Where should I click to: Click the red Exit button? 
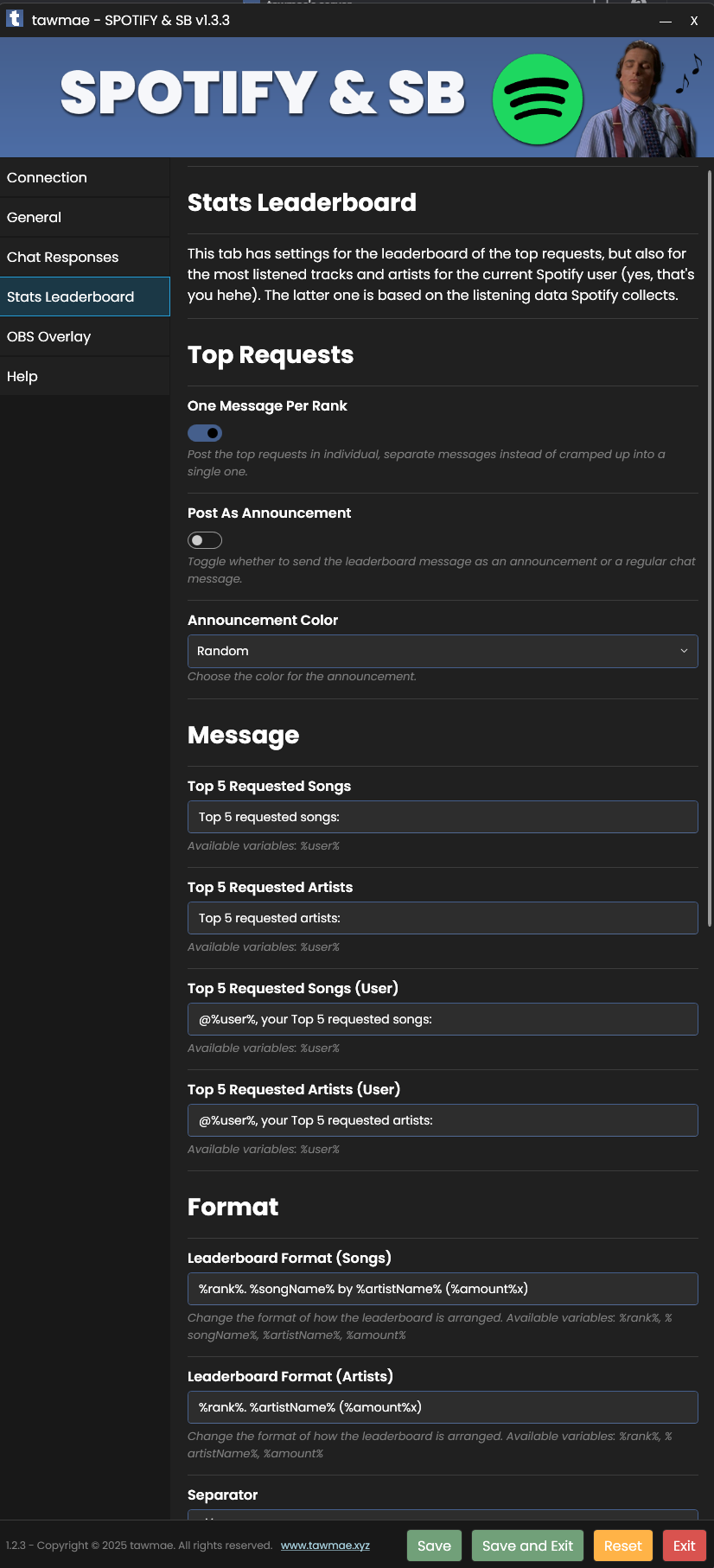tap(685, 1546)
